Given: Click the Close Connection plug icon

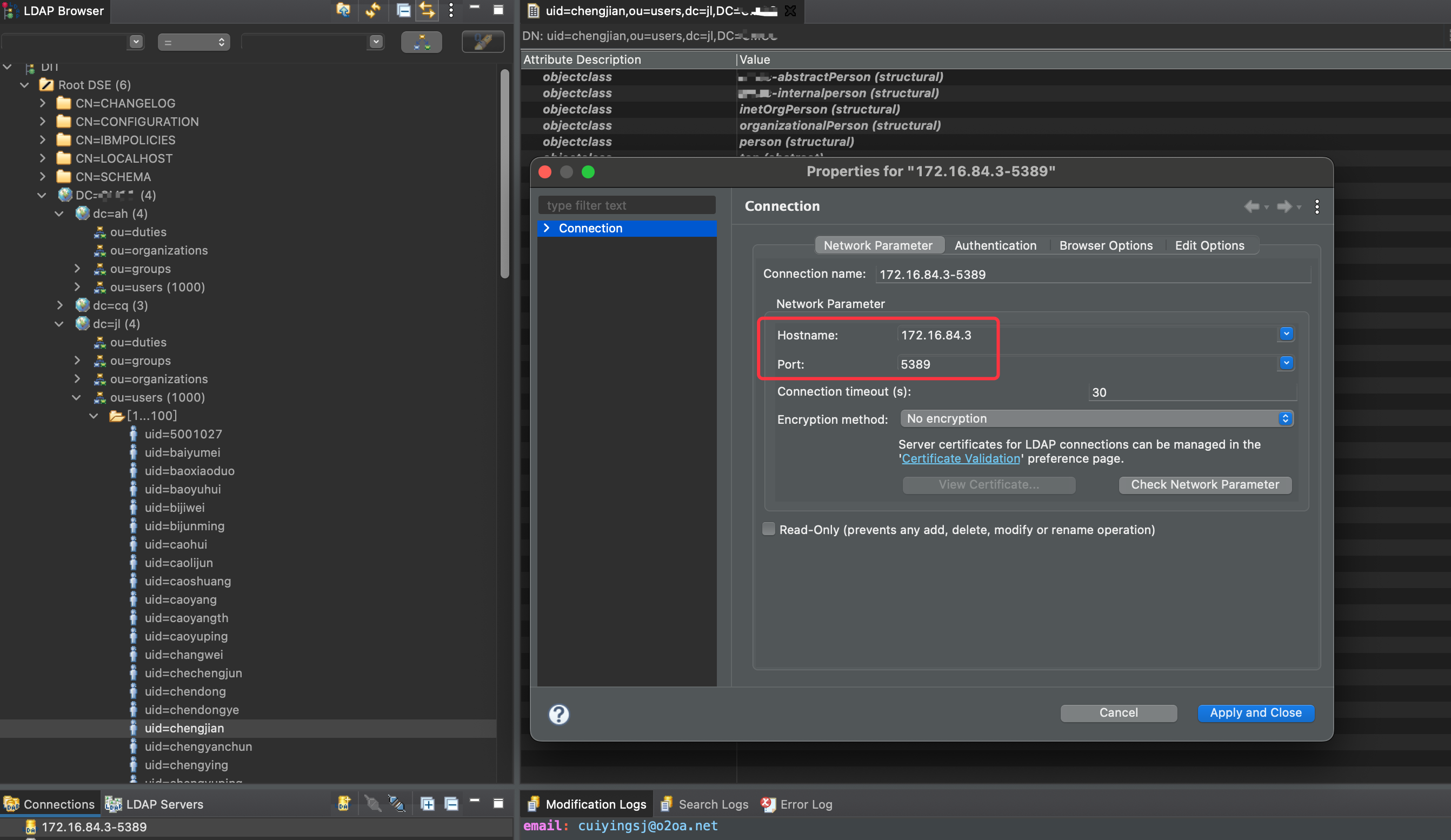Looking at the screenshot, I should [397, 803].
